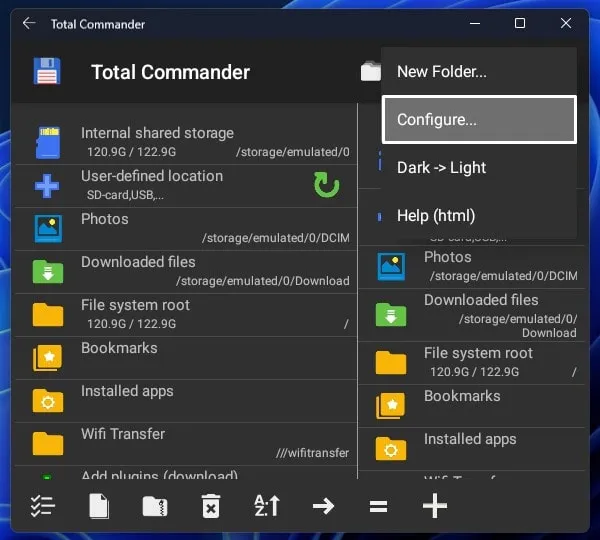
Task: Click the Bookmarks label in the left panel
Action: coord(119,348)
